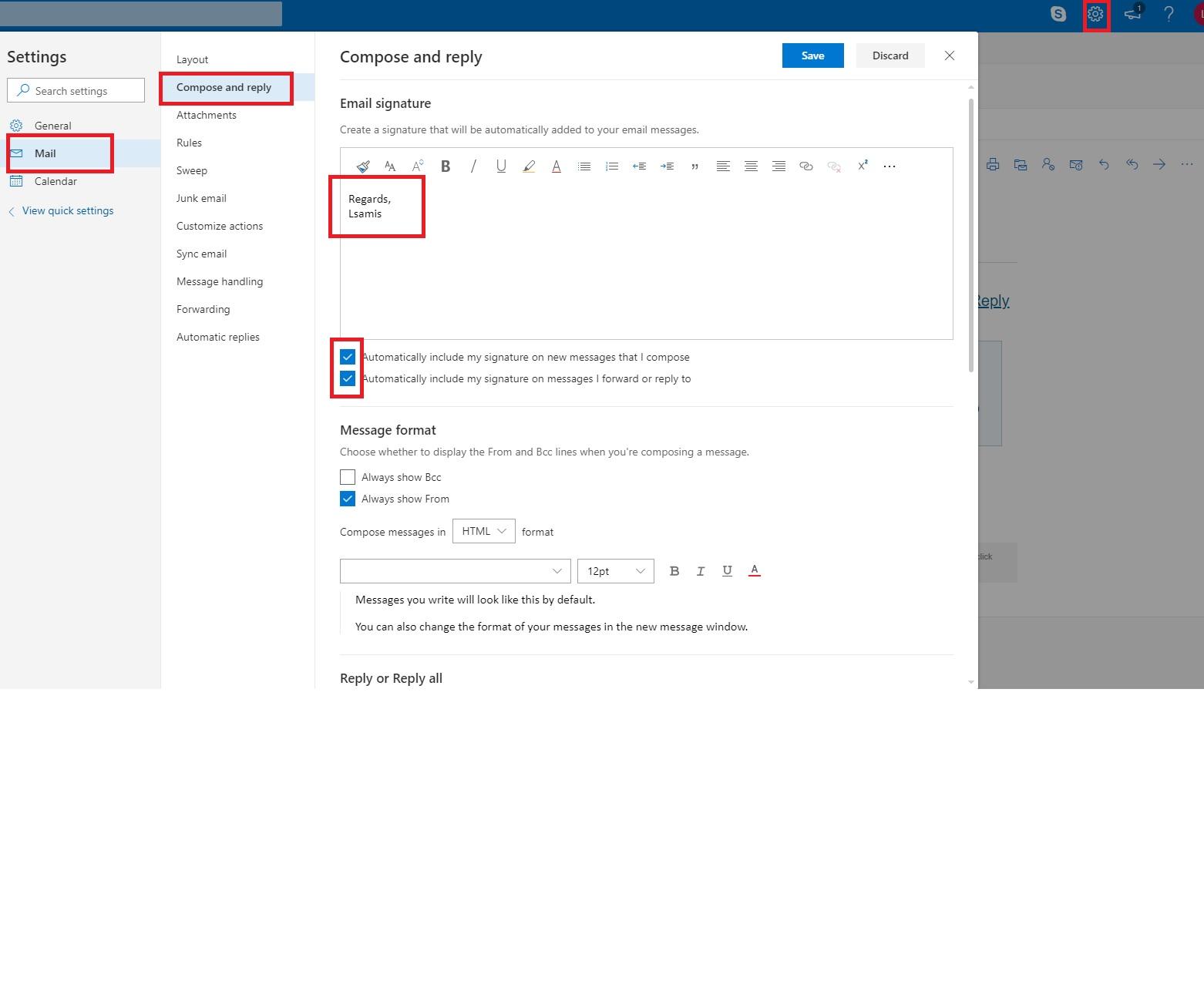Toggle Underline in the signature toolbar

tap(501, 166)
